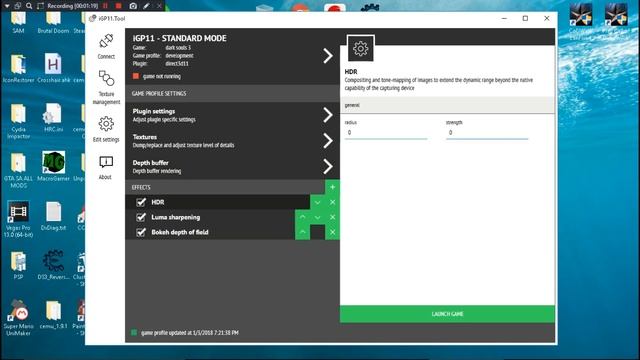The height and width of the screenshot is (360, 640).
Task: Click the 'EFFECTS' section heading
Action: pos(141,187)
